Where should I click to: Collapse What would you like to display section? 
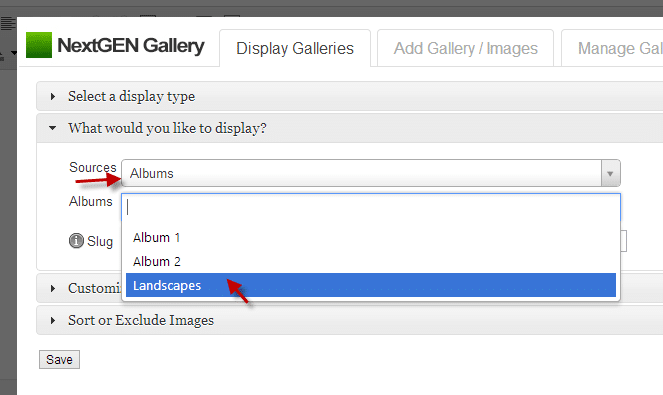point(52,128)
